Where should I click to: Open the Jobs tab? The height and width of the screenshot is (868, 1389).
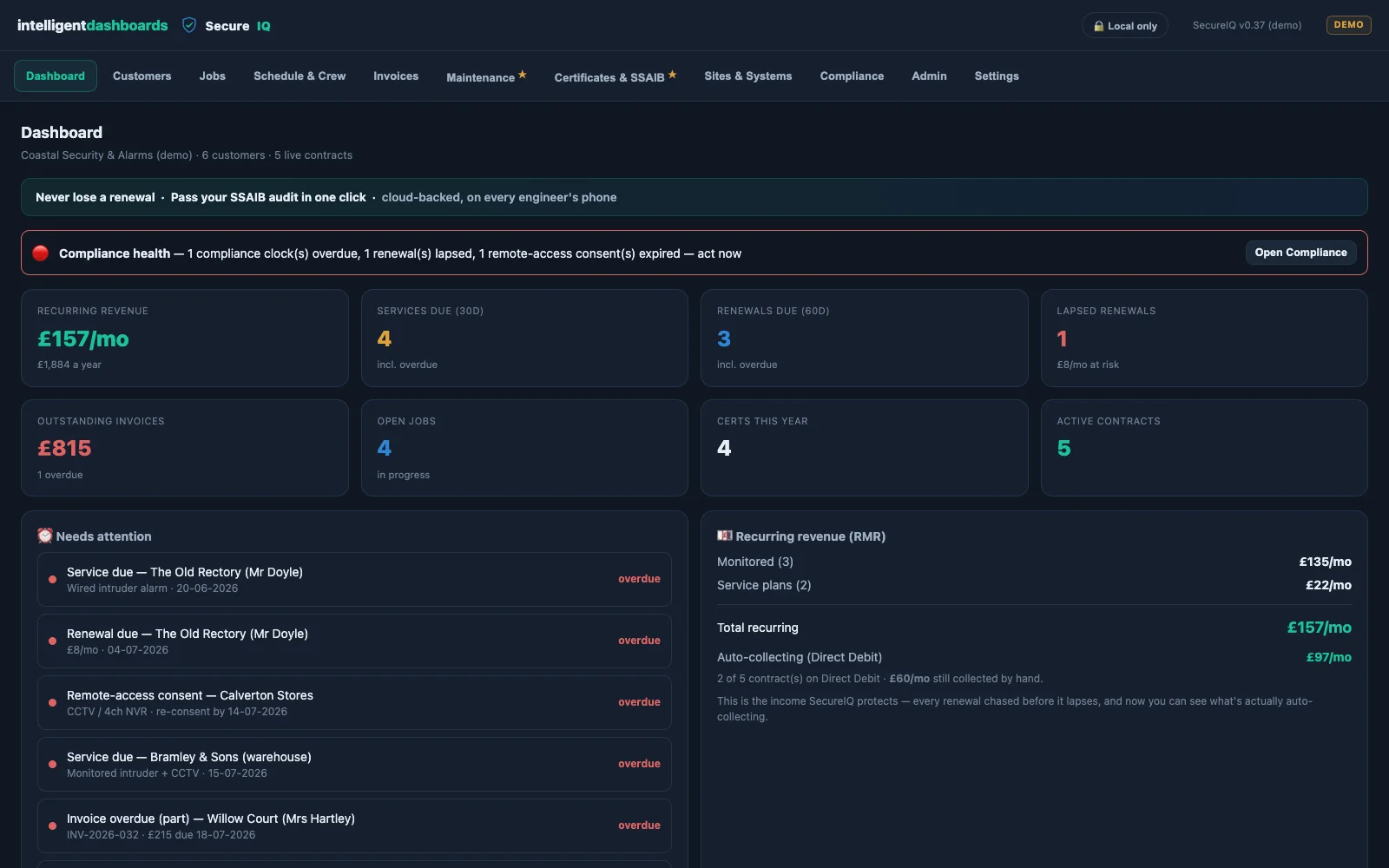tap(213, 76)
